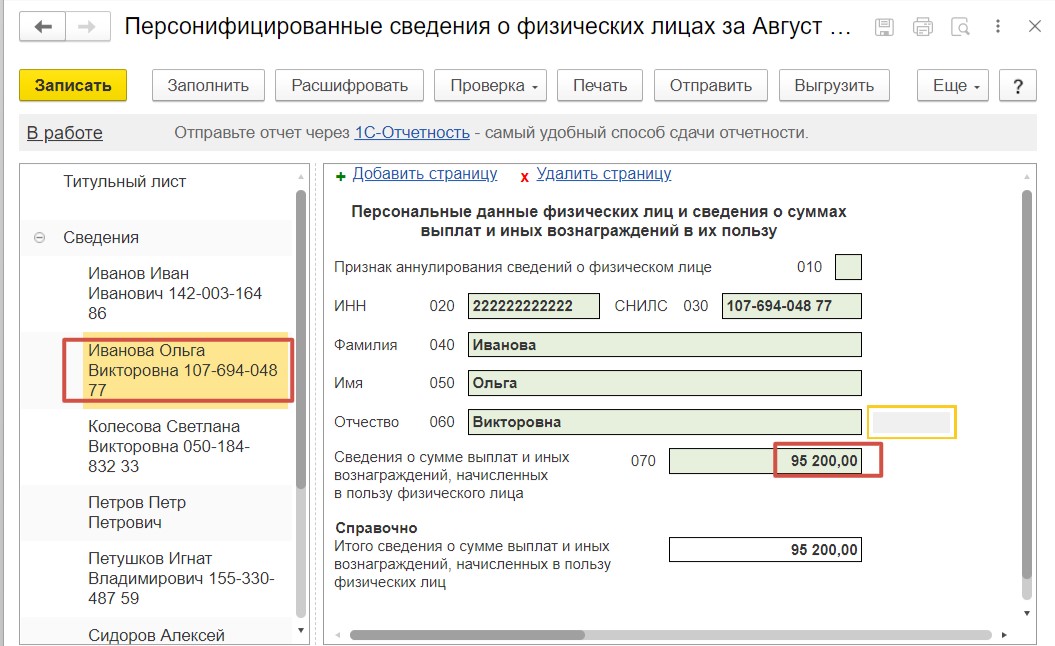Click the Отчество field Викторовна
The width and height of the screenshot is (1055, 646).
pyautogui.click(x=665, y=422)
